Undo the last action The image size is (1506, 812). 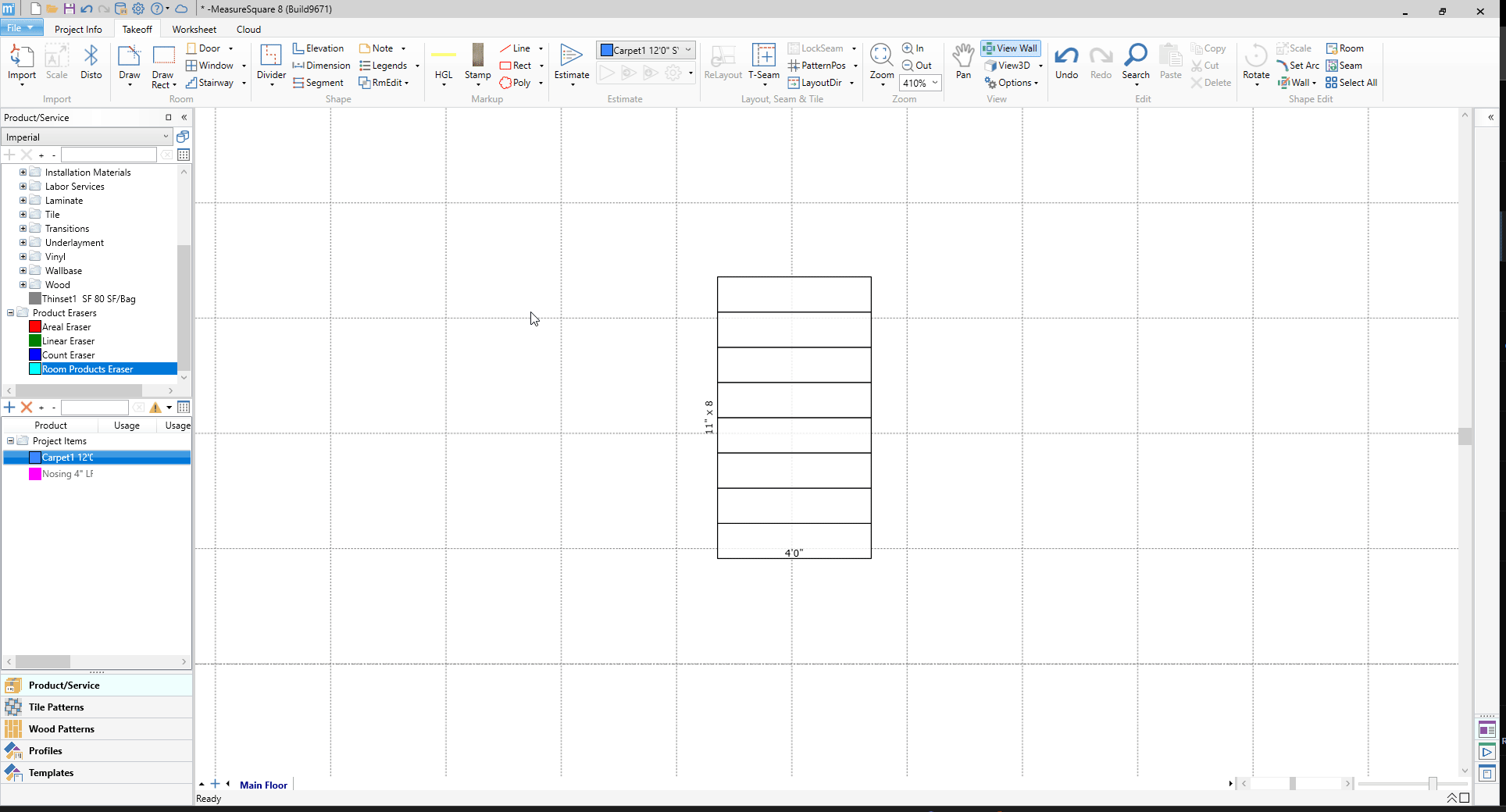1066,62
